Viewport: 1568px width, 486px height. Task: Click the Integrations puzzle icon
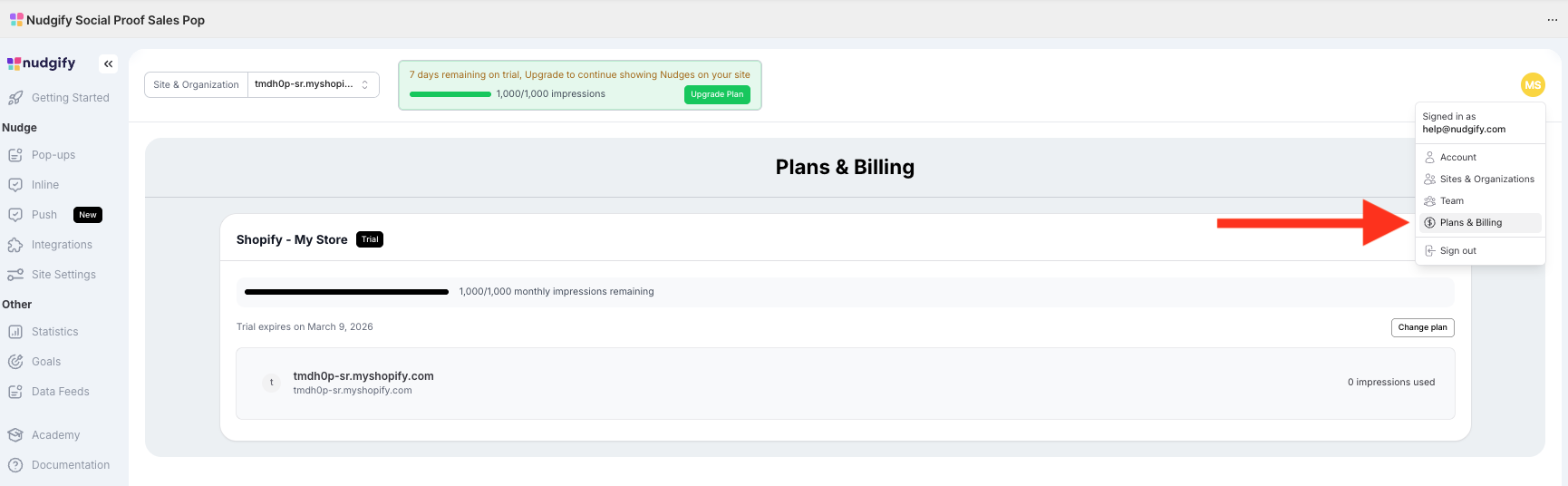point(15,245)
